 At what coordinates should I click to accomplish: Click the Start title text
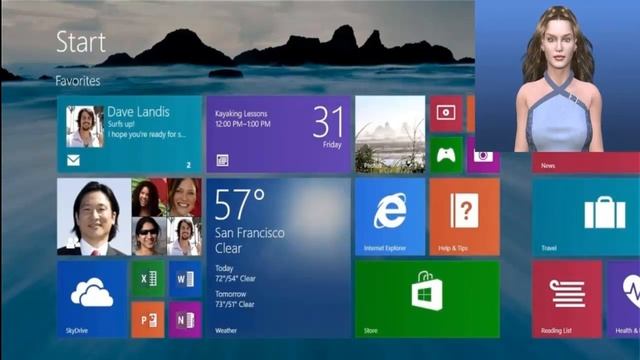tap(81, 42)
